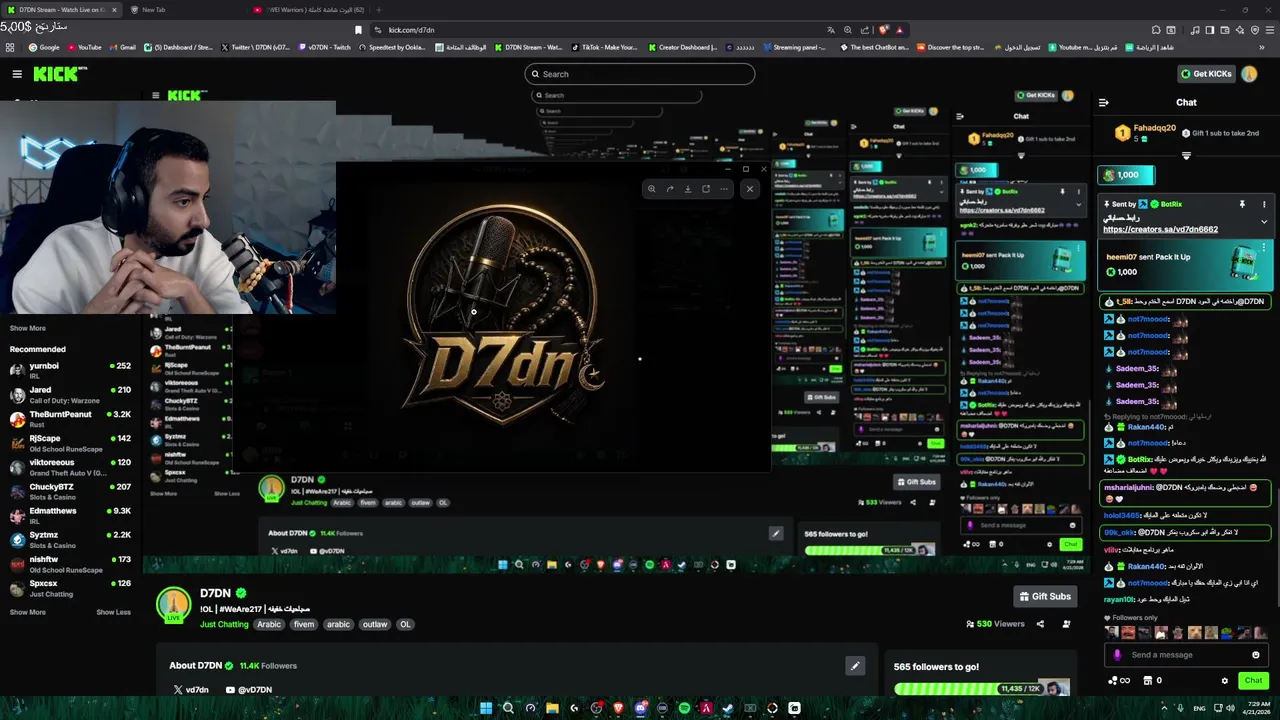Open recommended channel yurnboi
The image size is (1280, 720).
(x=70, y=370)
